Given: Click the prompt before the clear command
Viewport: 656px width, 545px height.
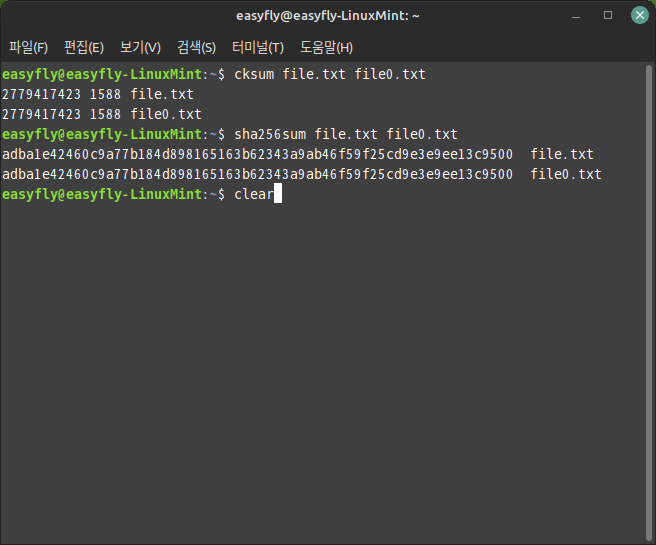Looking at the screenshot, I should [113, 194].
